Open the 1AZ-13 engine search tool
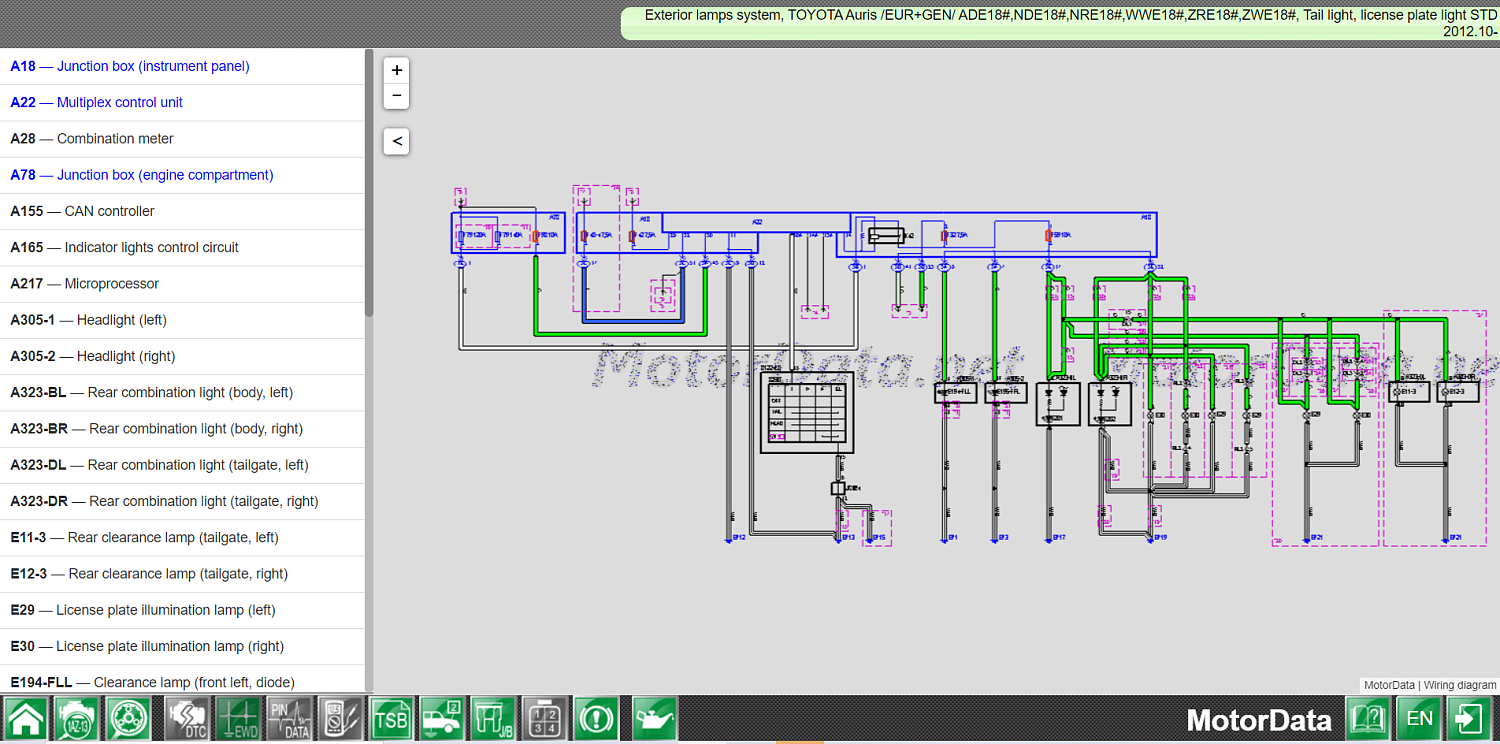 coord(77,718)
